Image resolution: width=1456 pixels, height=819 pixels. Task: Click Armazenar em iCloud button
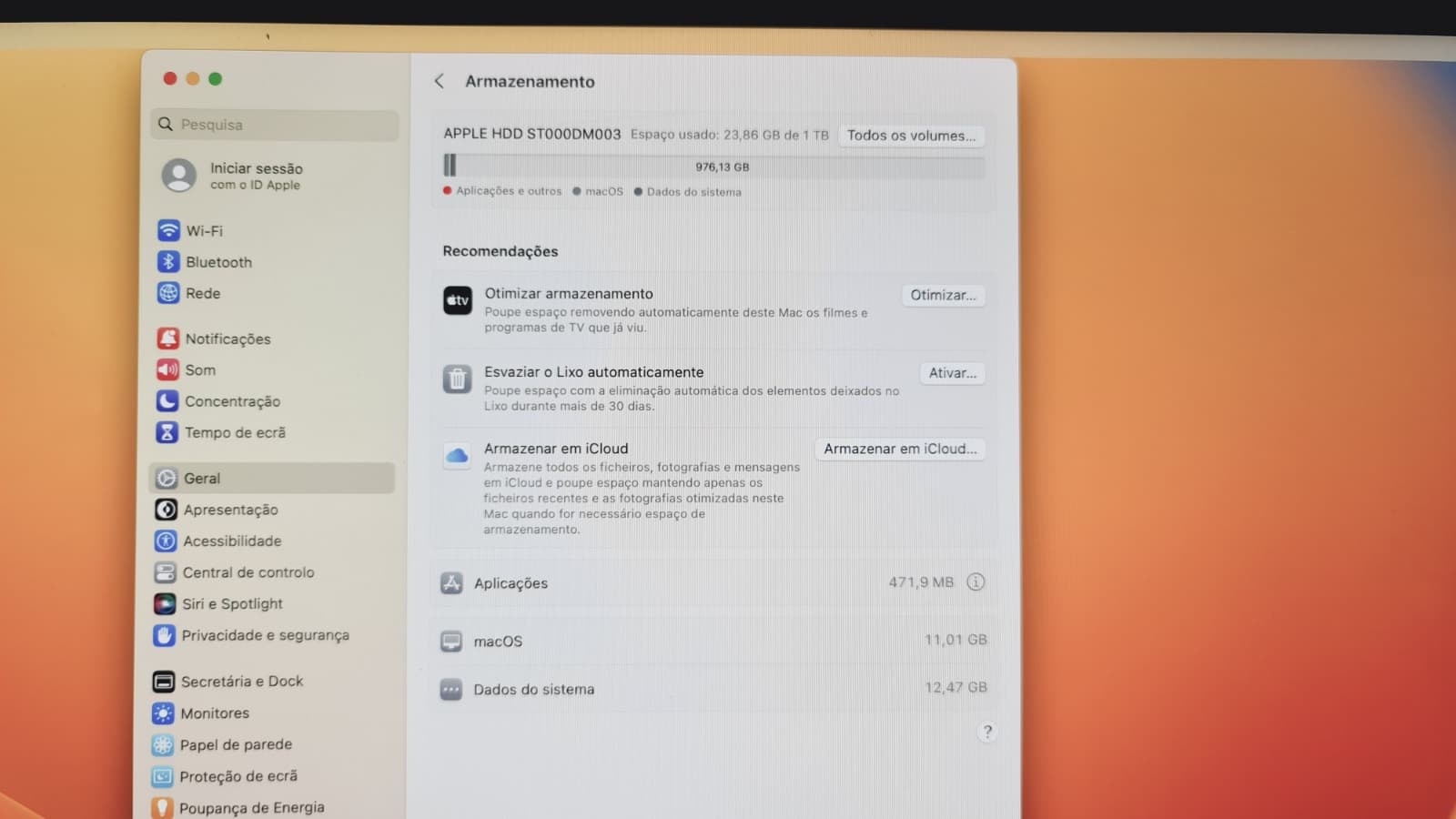click(x=900, y=449)
